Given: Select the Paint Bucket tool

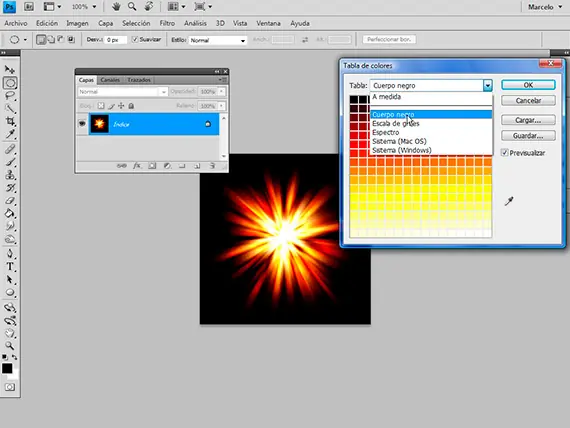Looking at the screenshot, I should point(10,213).
